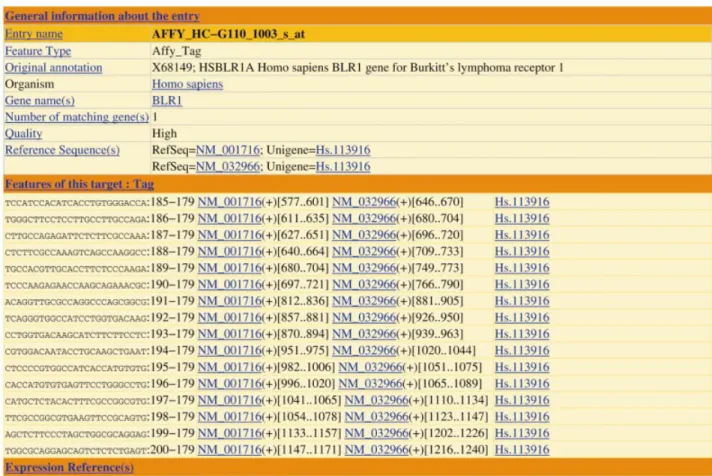Open the 'Feature Type' help link
Viewport: 712px width, 476px height.
pos(38,51)
